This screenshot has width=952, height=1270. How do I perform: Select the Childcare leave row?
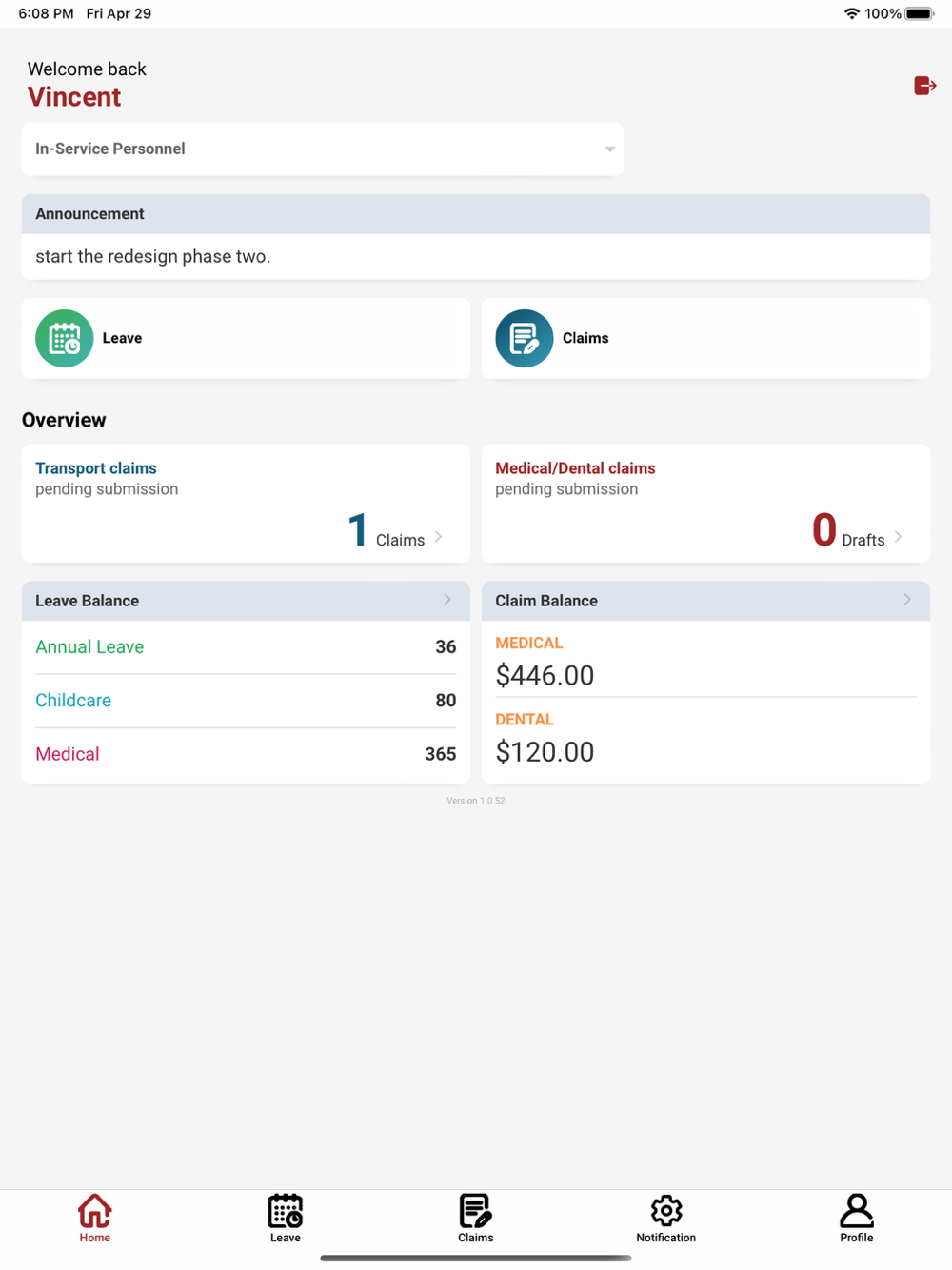[x=246, y=701]
